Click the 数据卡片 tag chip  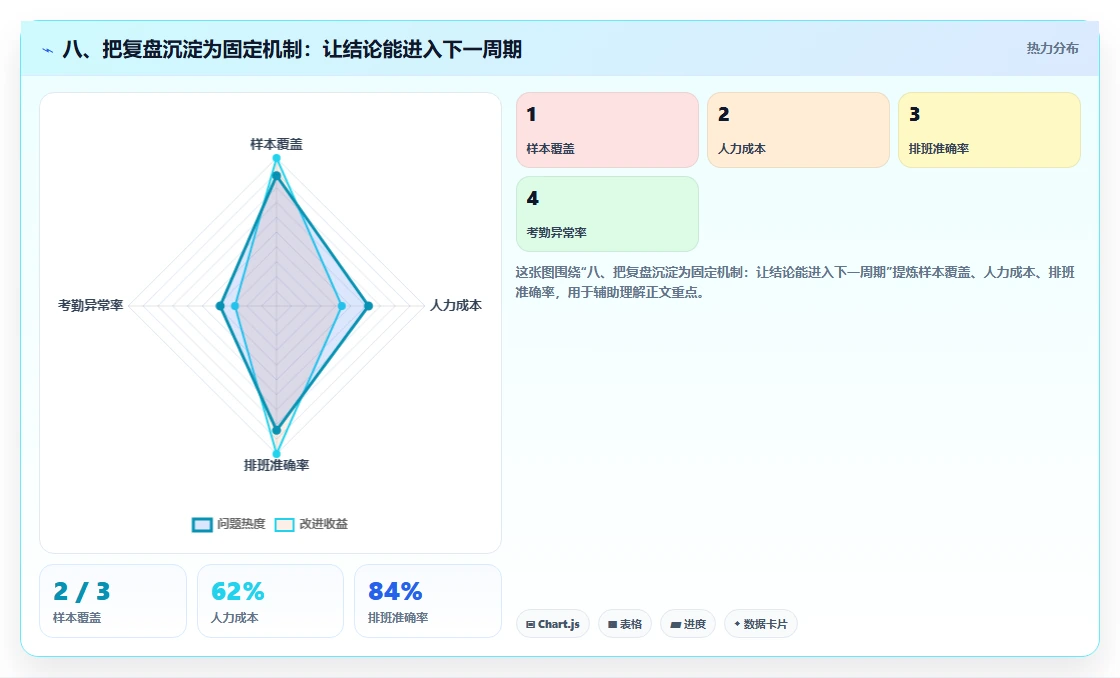click(761, 624)
